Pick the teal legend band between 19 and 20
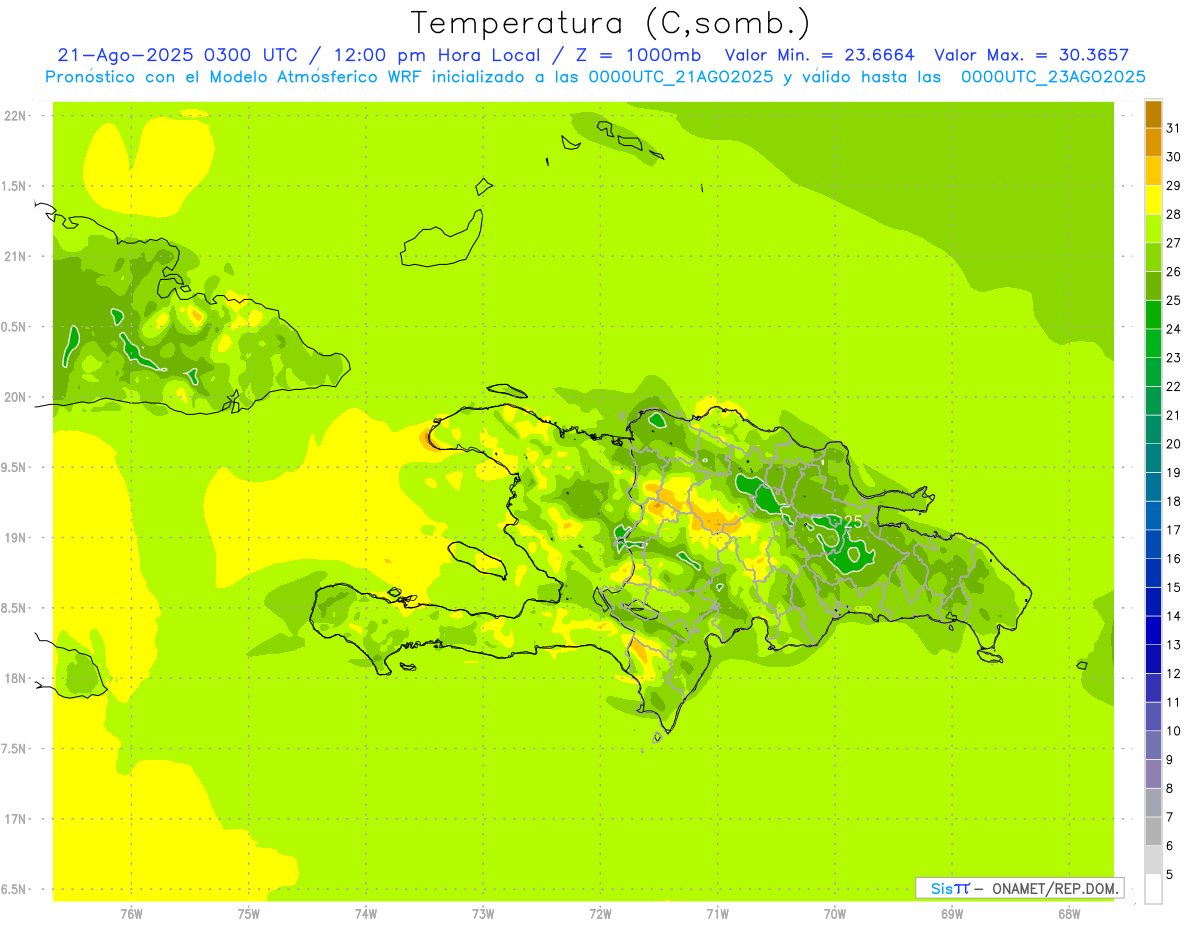The image size is (1200, 927). [1153, 458]
